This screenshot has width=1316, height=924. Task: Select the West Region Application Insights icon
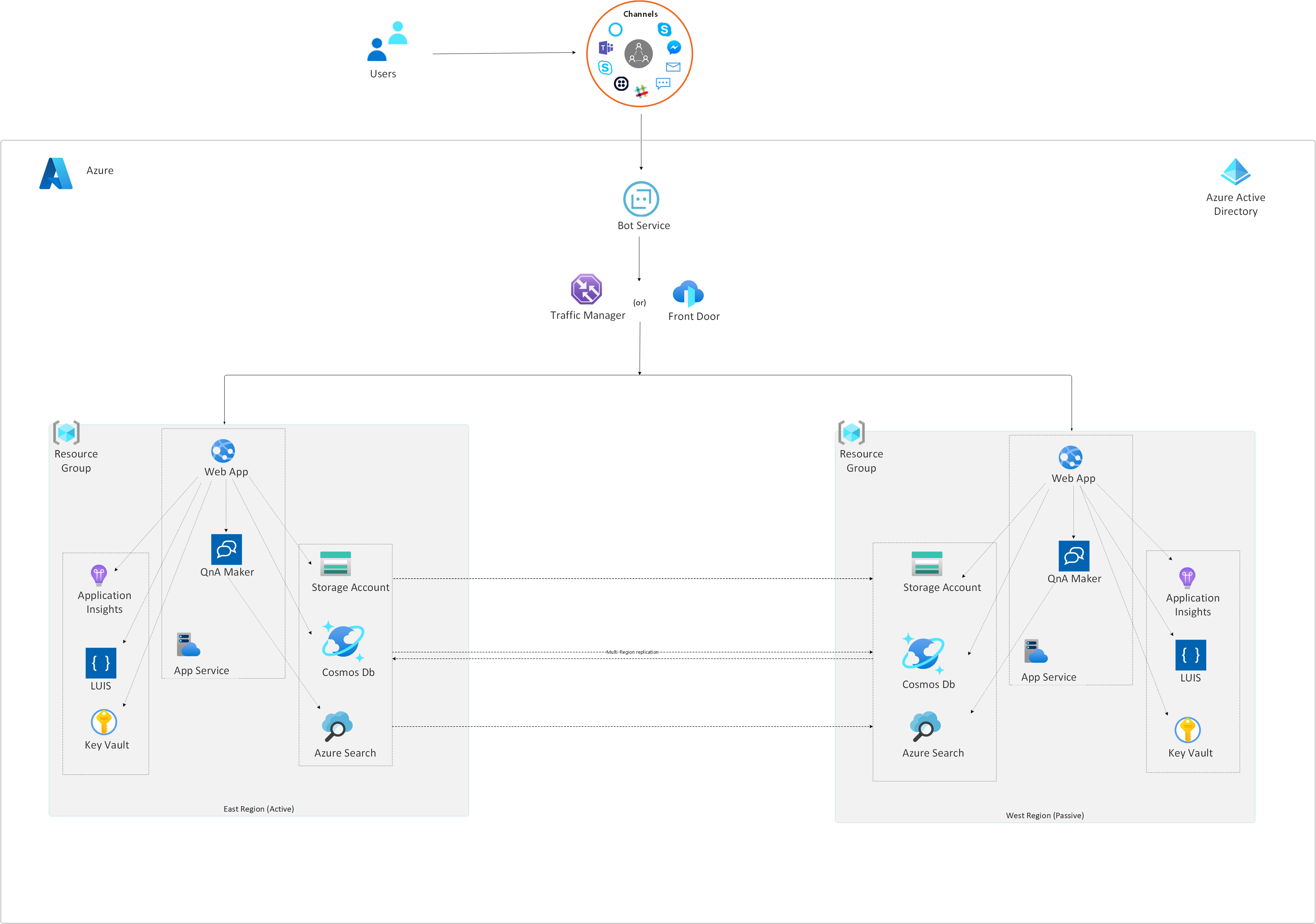1187,578
